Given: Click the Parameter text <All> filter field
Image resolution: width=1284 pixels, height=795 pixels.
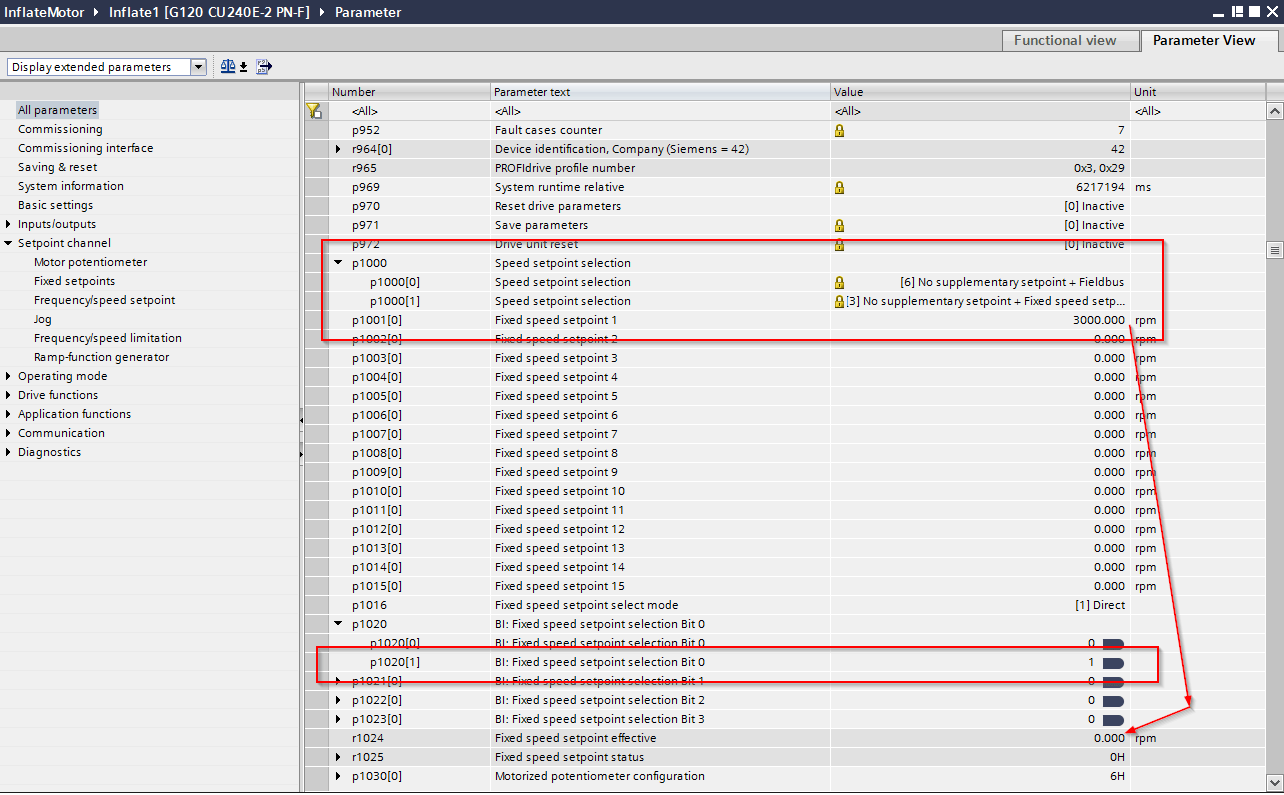Looking at the screenshot, I should point(660,111).
